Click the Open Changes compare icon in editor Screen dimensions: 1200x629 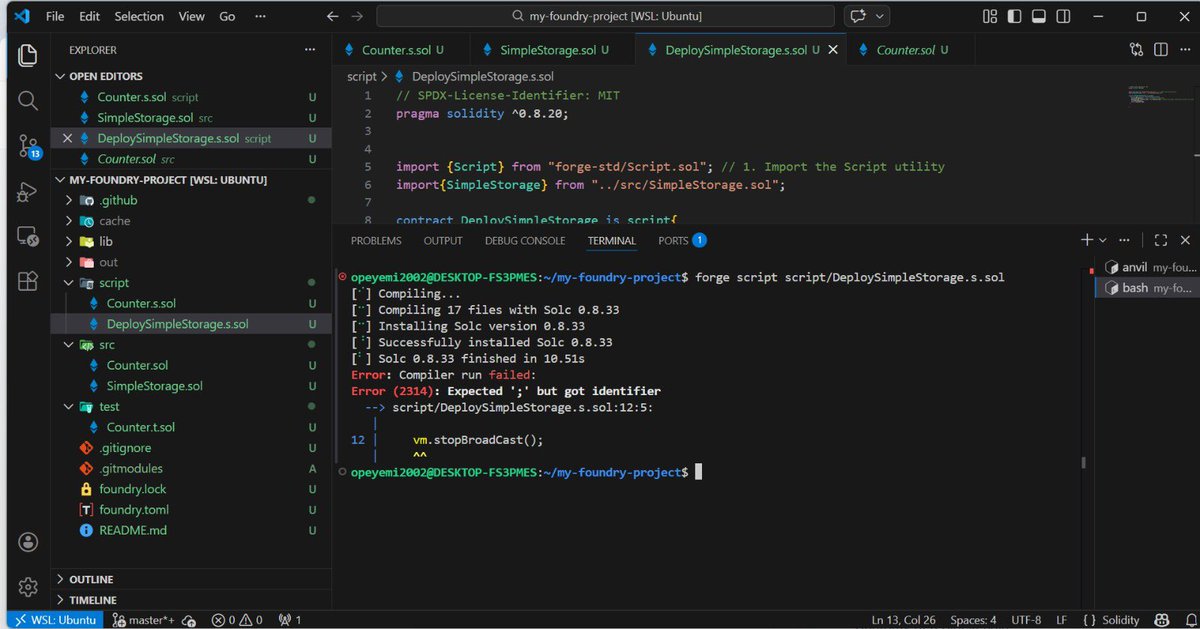click(1137, 49)
